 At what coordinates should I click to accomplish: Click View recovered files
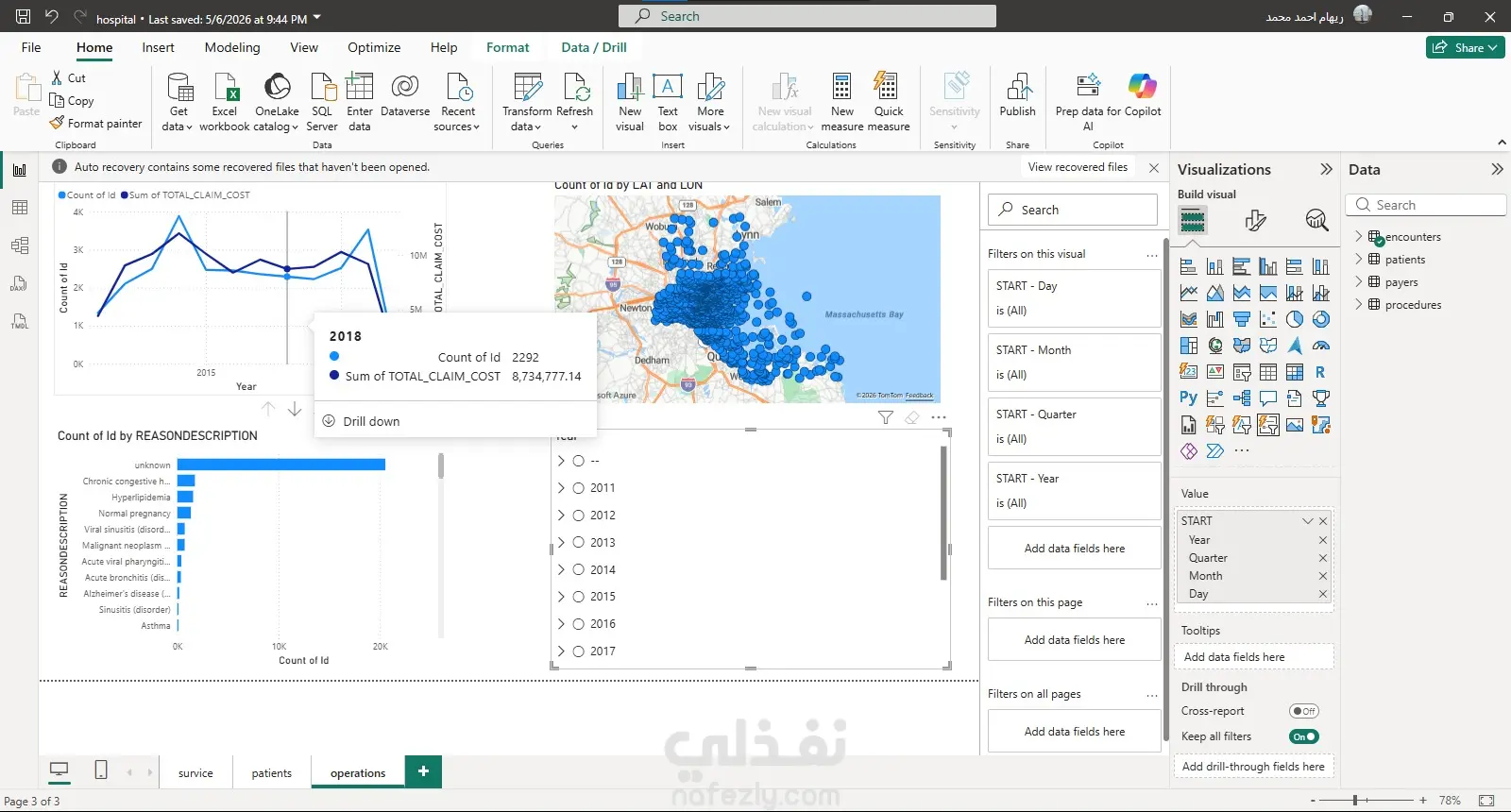[x=1078, y=167]
